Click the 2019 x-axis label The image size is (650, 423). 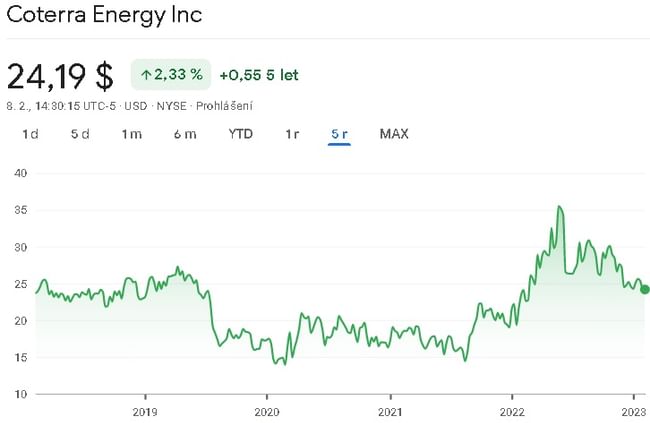tap(145, 411)
